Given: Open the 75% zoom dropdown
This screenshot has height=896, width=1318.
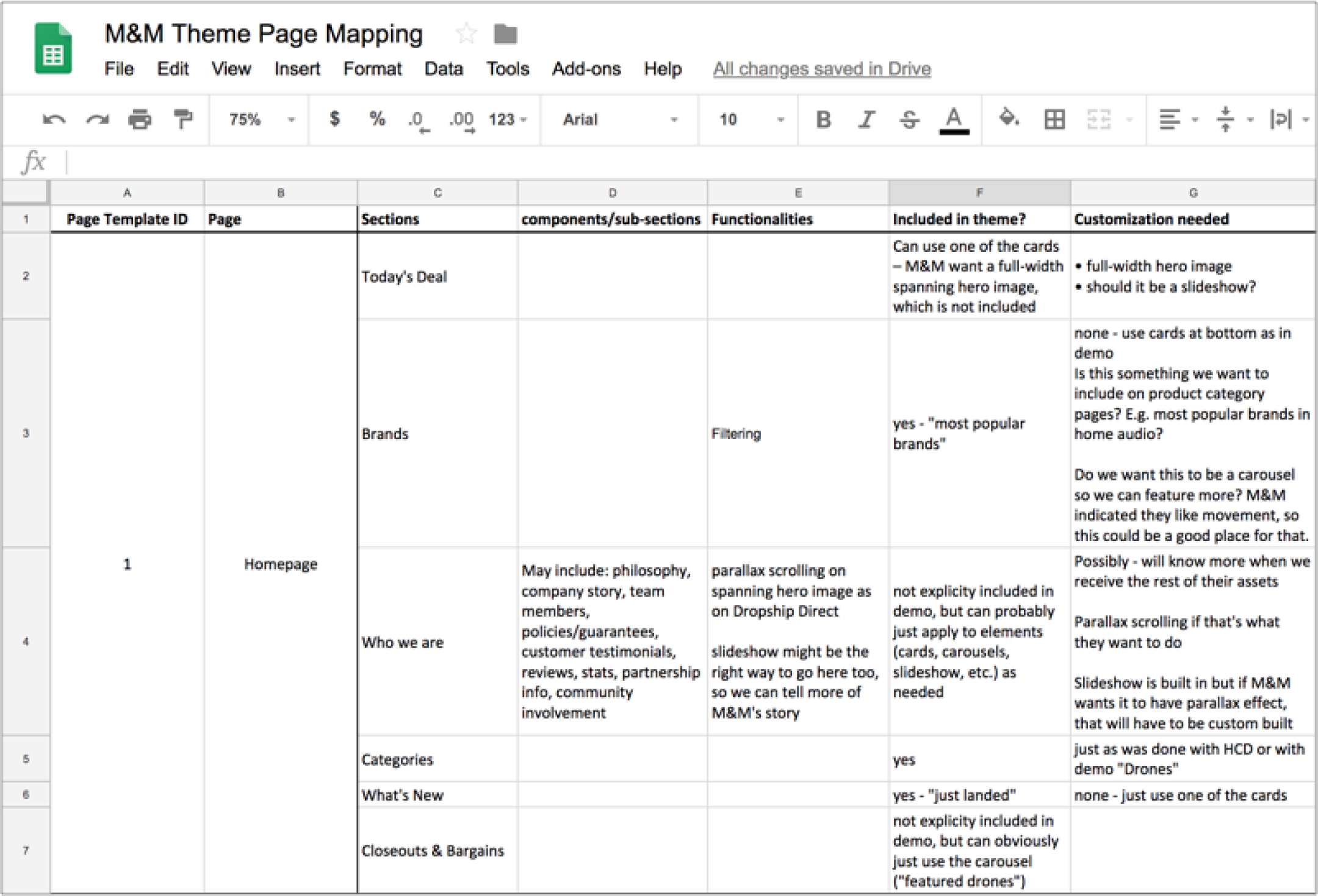Looking at the screenshot, I should coord(261,119).
